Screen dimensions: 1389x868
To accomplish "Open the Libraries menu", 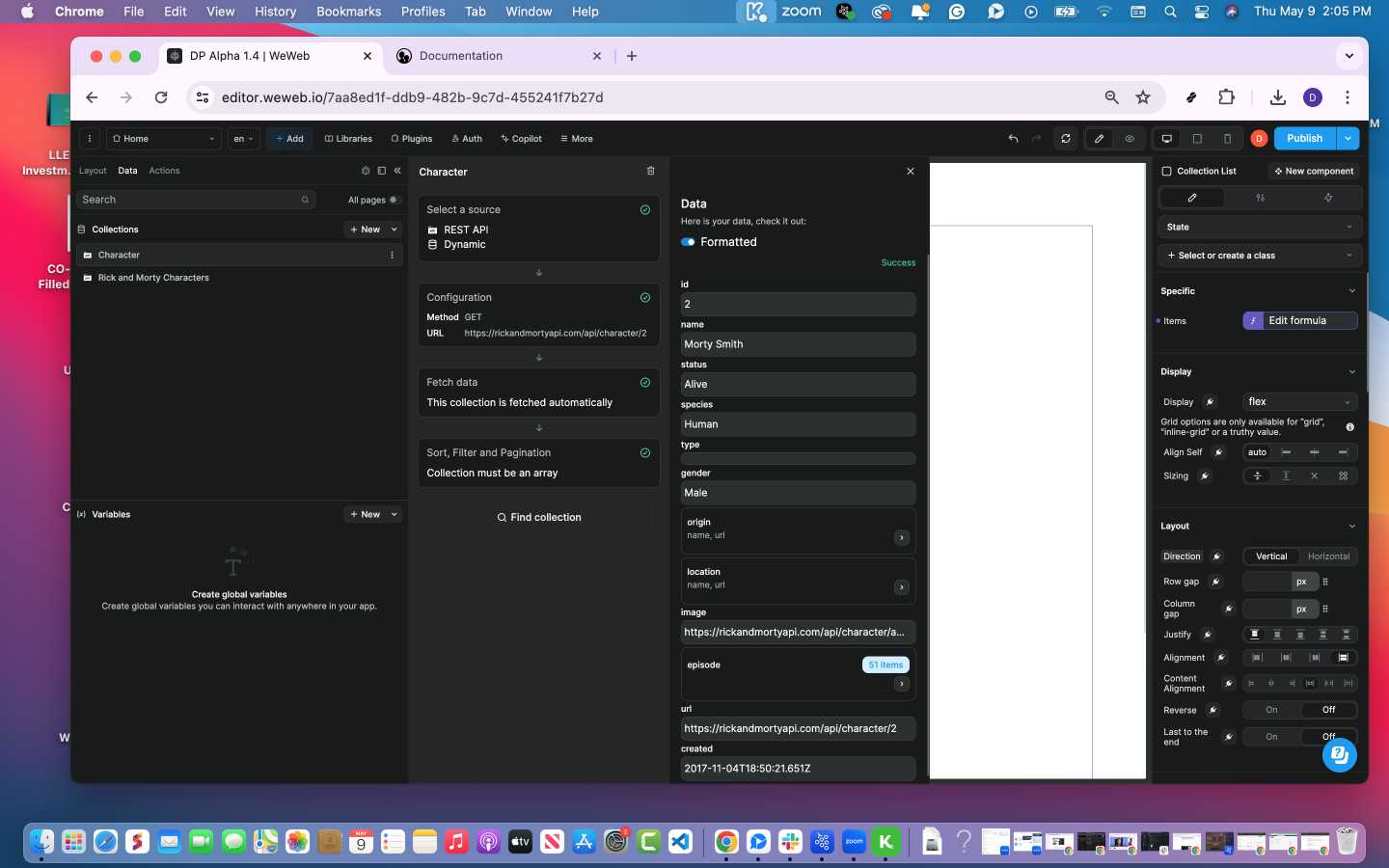I will point(348,139).
